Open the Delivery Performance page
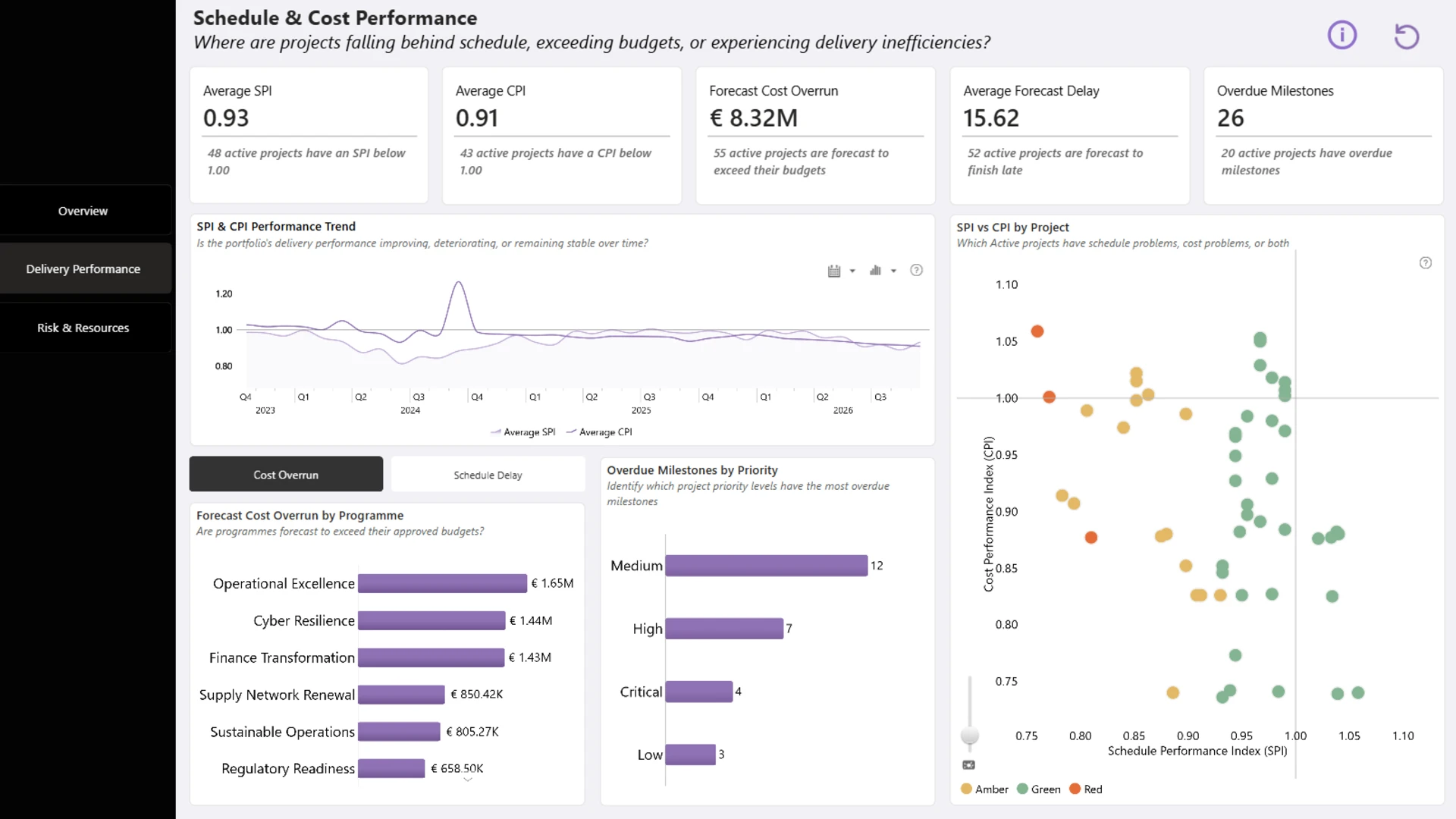The height and width of the screenshot is (819, 1456). tap(83, 269)
